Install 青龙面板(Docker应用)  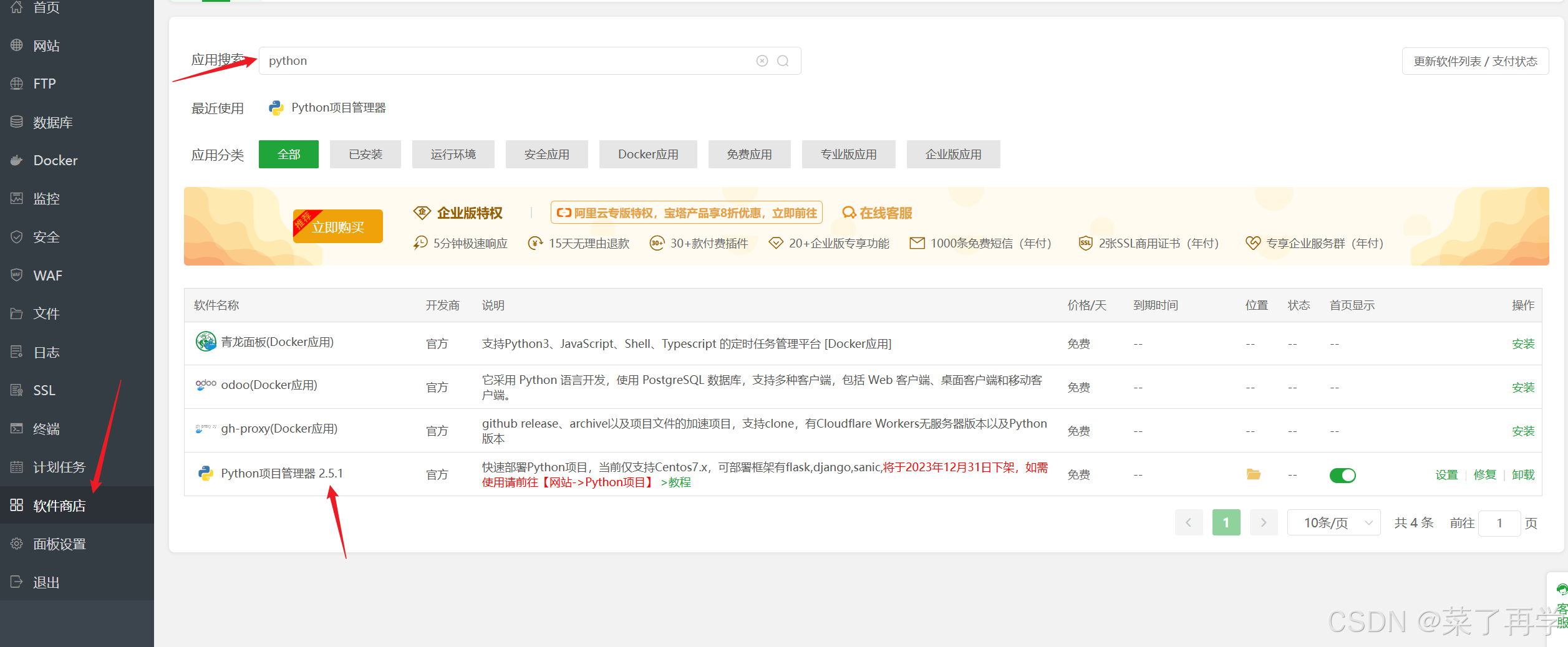click(1523, 343)
